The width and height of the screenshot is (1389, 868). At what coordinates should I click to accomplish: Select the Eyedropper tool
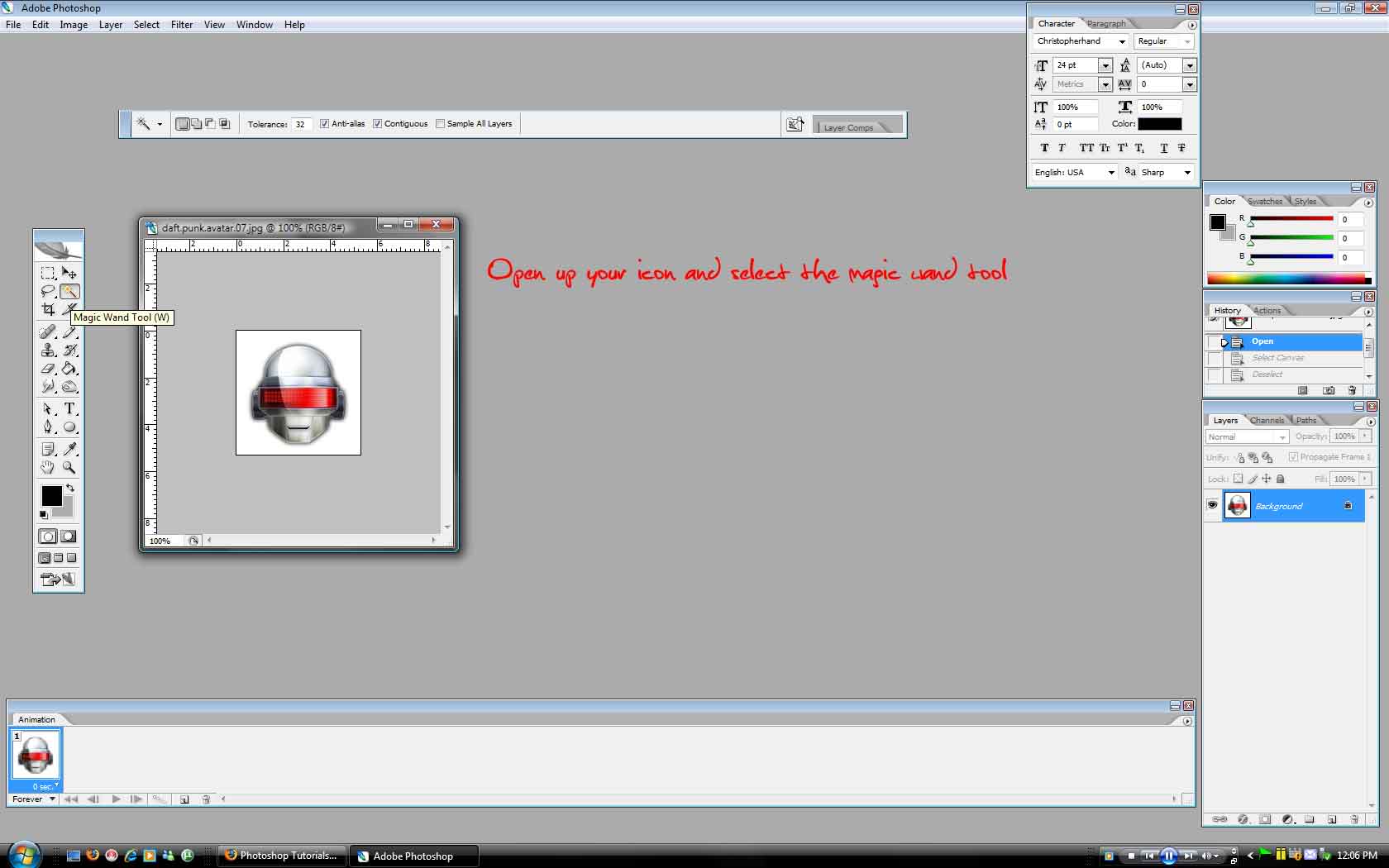69,449
